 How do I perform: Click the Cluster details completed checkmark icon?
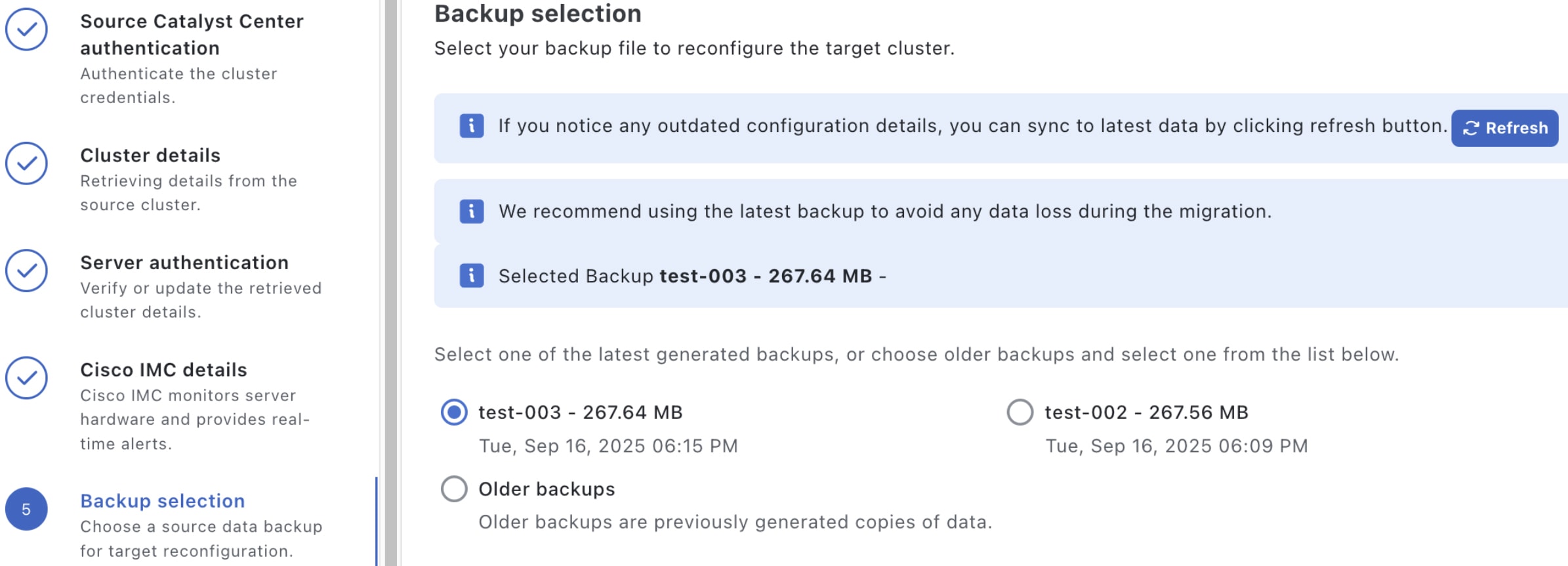pos(26,163)
